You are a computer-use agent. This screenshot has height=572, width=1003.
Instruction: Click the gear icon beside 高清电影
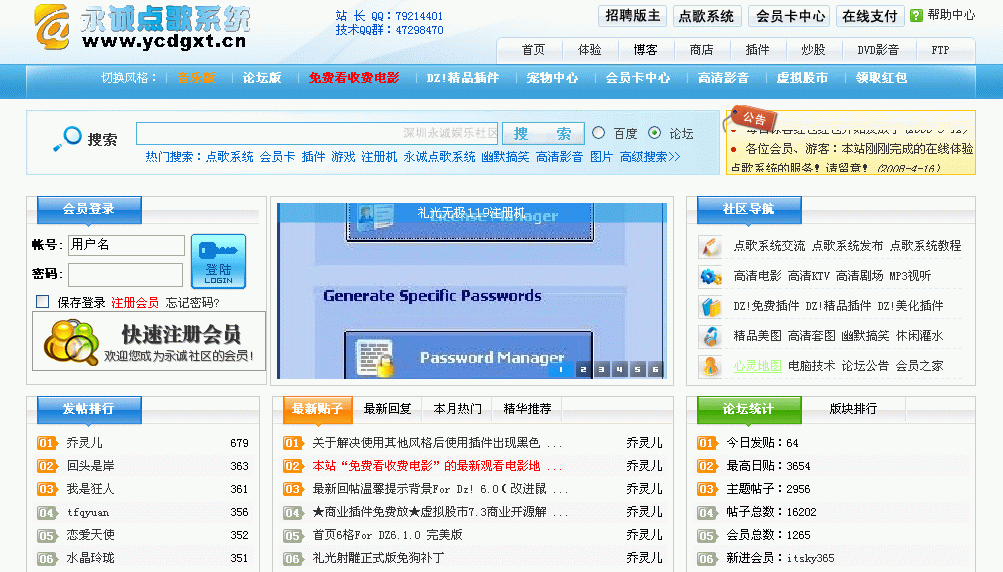tap(710, 276)
